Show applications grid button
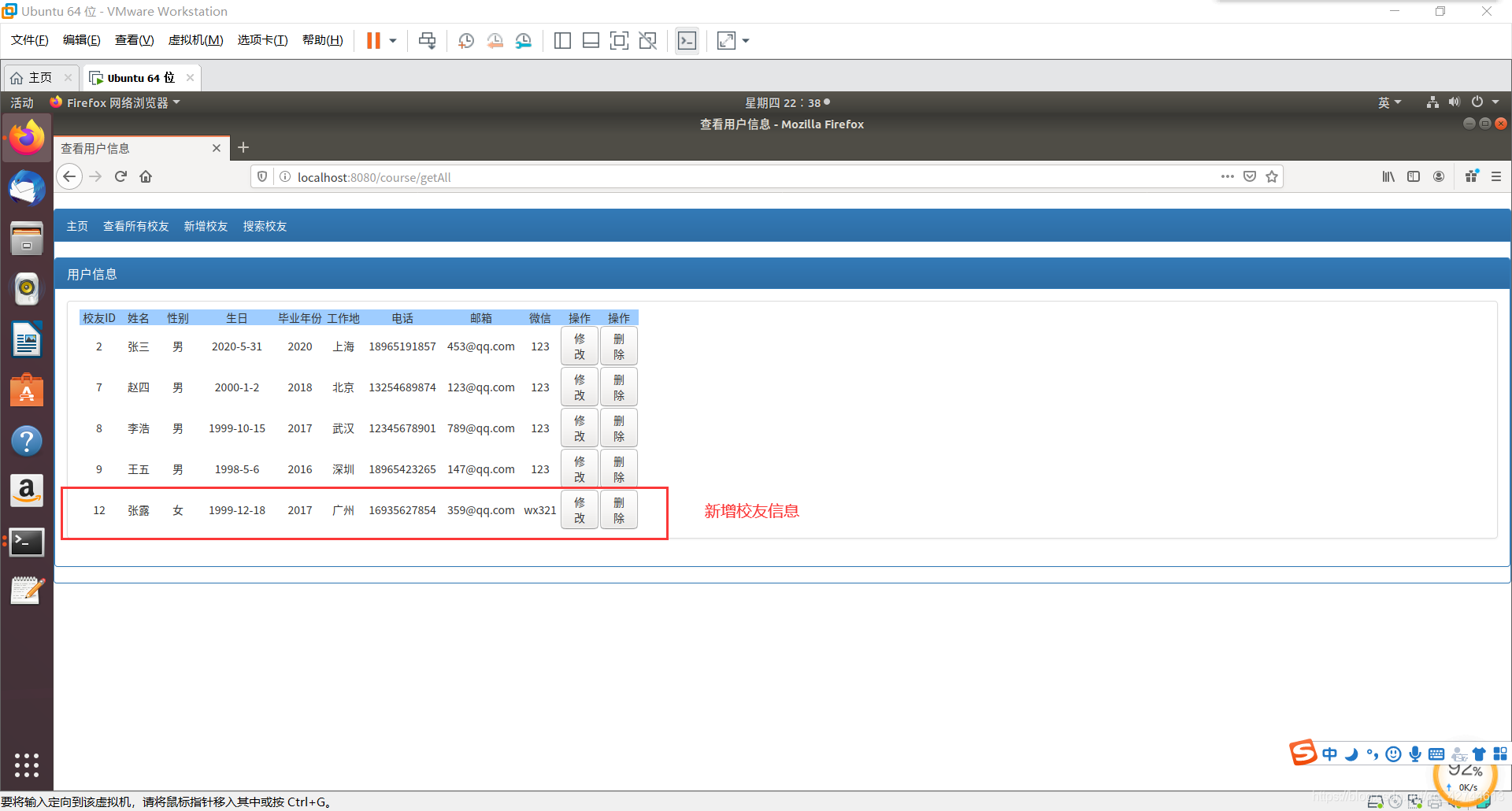Screen dimensions: 1512x811 (27, 765)
